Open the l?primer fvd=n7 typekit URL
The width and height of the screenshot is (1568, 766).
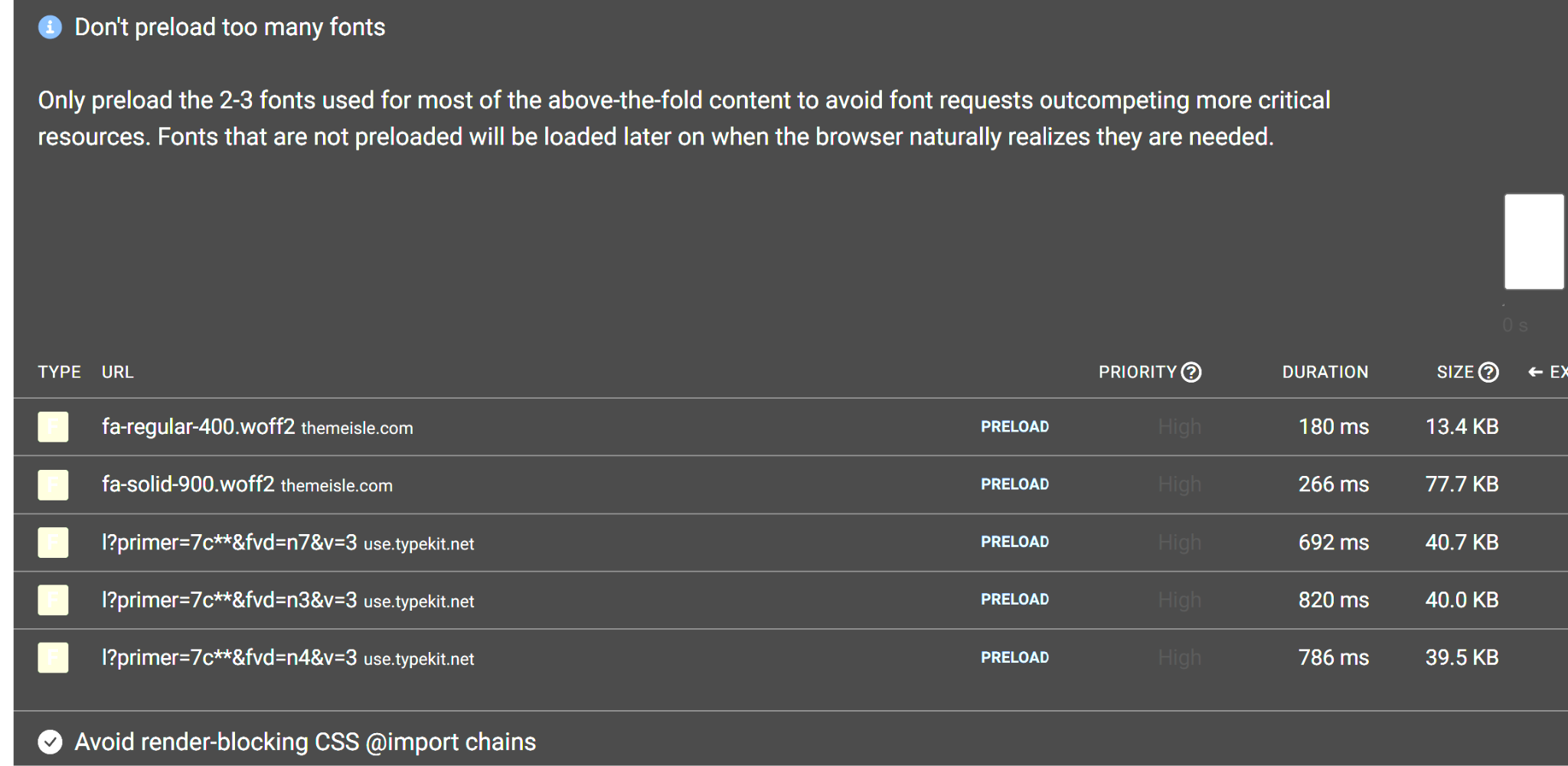point(229,543)
